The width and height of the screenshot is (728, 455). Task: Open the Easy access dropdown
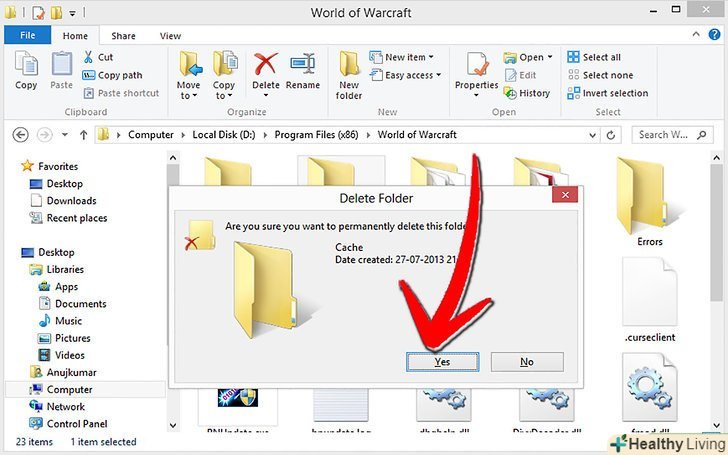[x=405, y=75]
